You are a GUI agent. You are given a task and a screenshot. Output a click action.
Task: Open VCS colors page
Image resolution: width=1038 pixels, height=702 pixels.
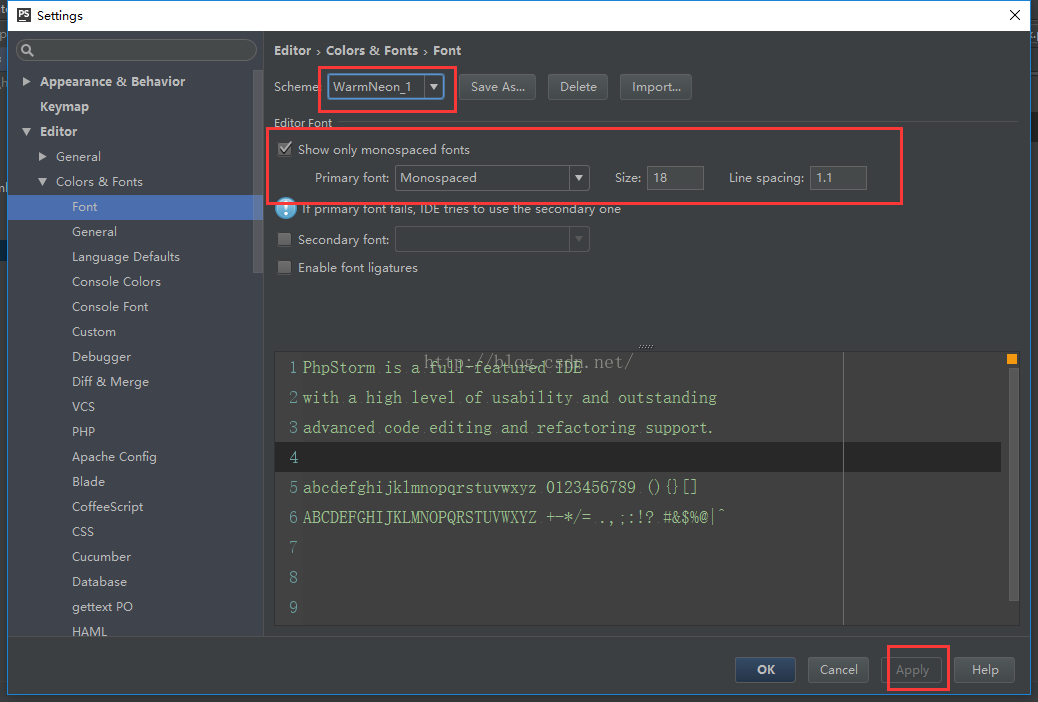[x=83, y=407]
